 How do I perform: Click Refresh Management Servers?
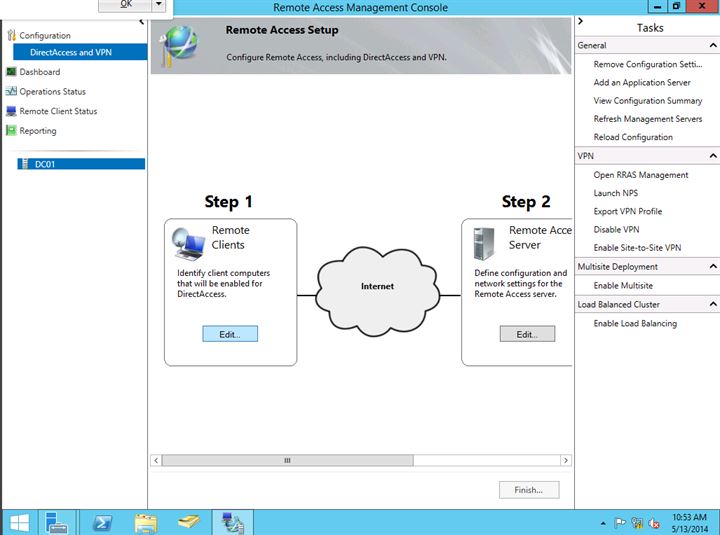647,119
